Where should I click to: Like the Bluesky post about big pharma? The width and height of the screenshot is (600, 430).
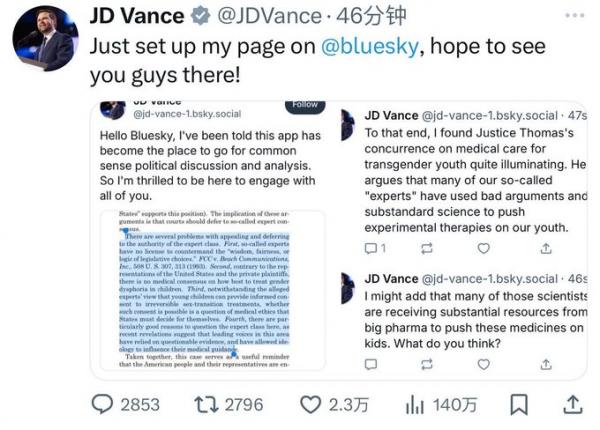(484, 364)
